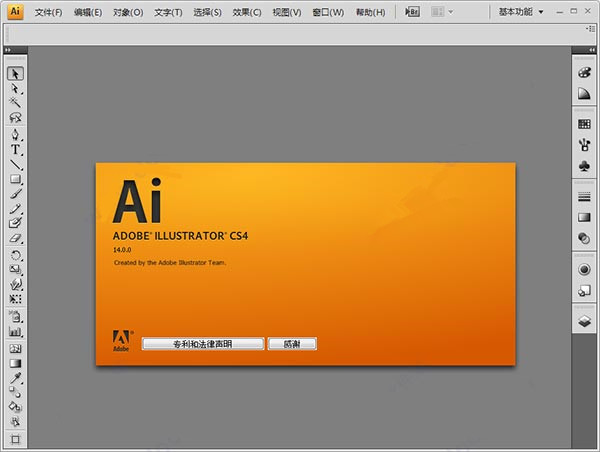The height and width of the screenshot is (452, 600).
Task: Select the Selection tool (black arrow)
Action: pos(15,74)
